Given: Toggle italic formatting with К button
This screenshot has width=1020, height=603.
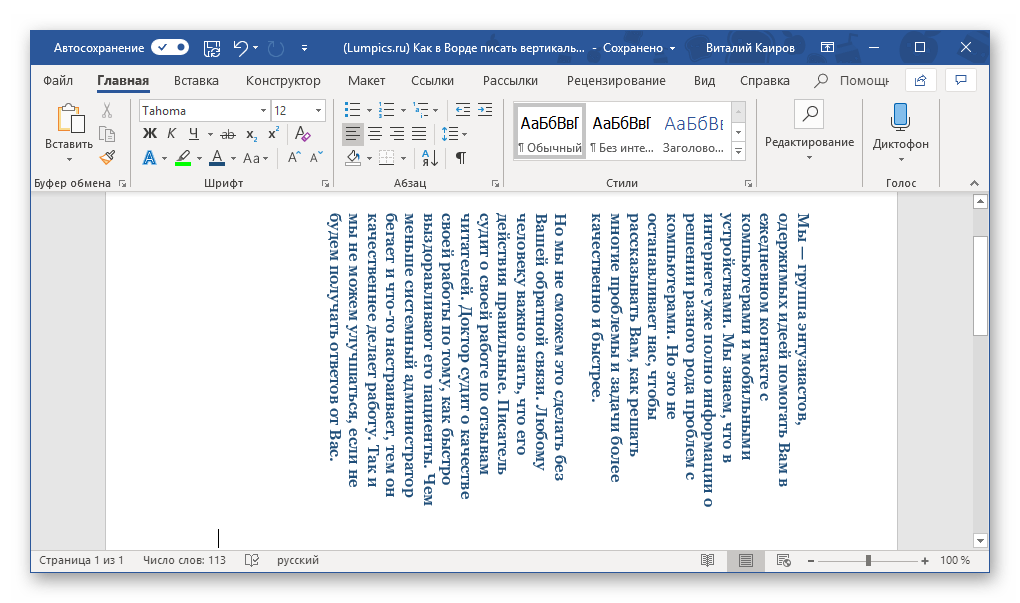Looking at the screenshot, I should point(171,133).
